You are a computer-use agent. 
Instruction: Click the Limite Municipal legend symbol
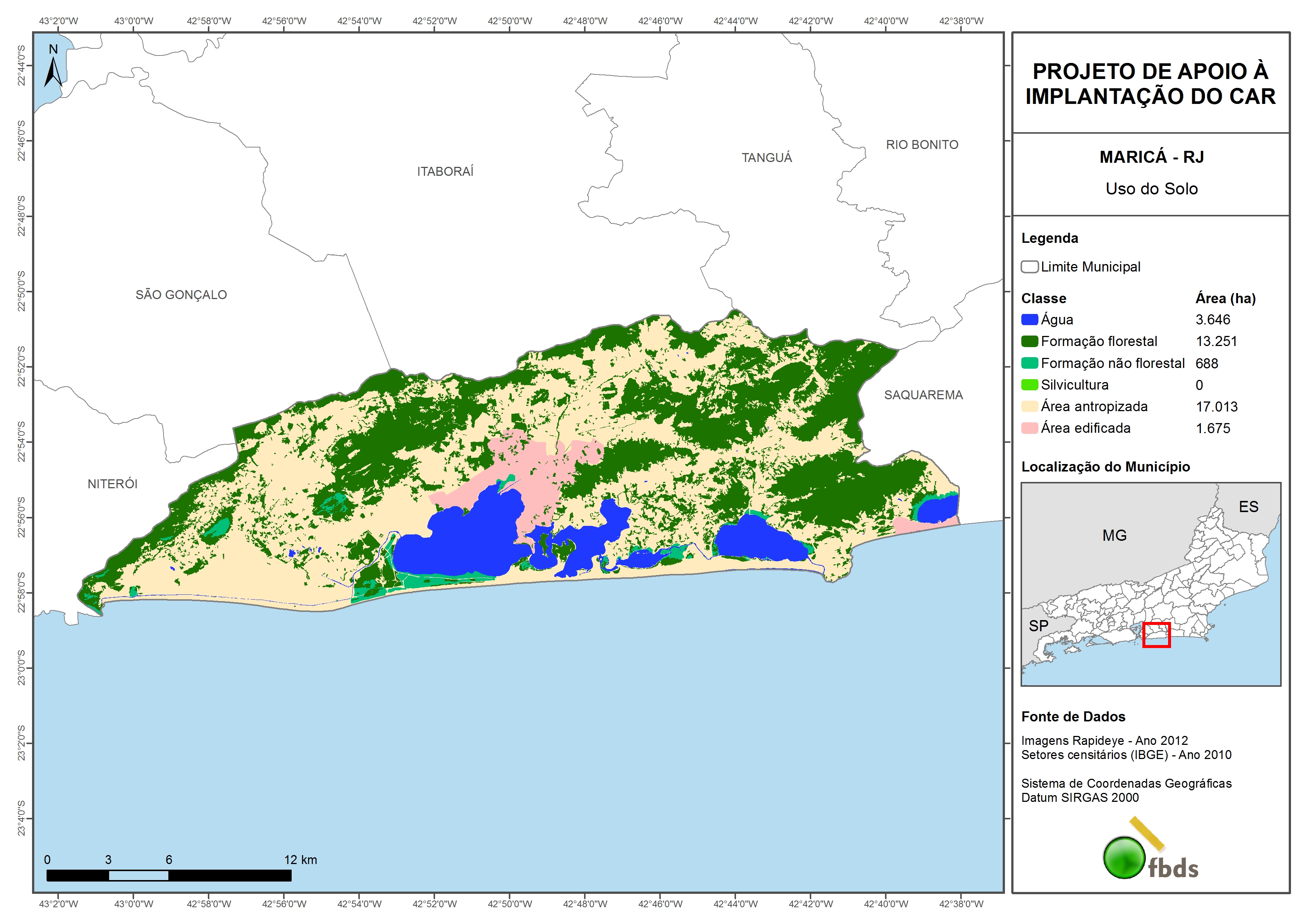click(x=1029, y=267)
